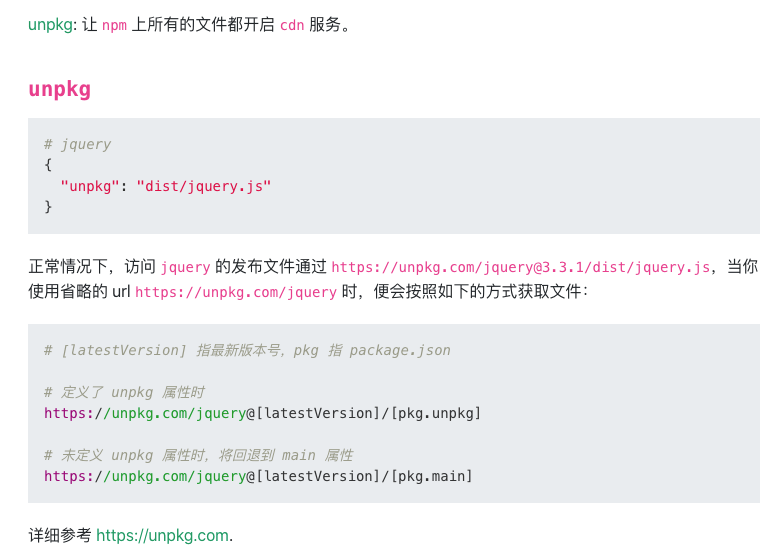Image resolution: width=784 pixels, height=557 pixels.
Task: Click the comment 定义了 unpkg 属性时
Action: coord(124,392)
